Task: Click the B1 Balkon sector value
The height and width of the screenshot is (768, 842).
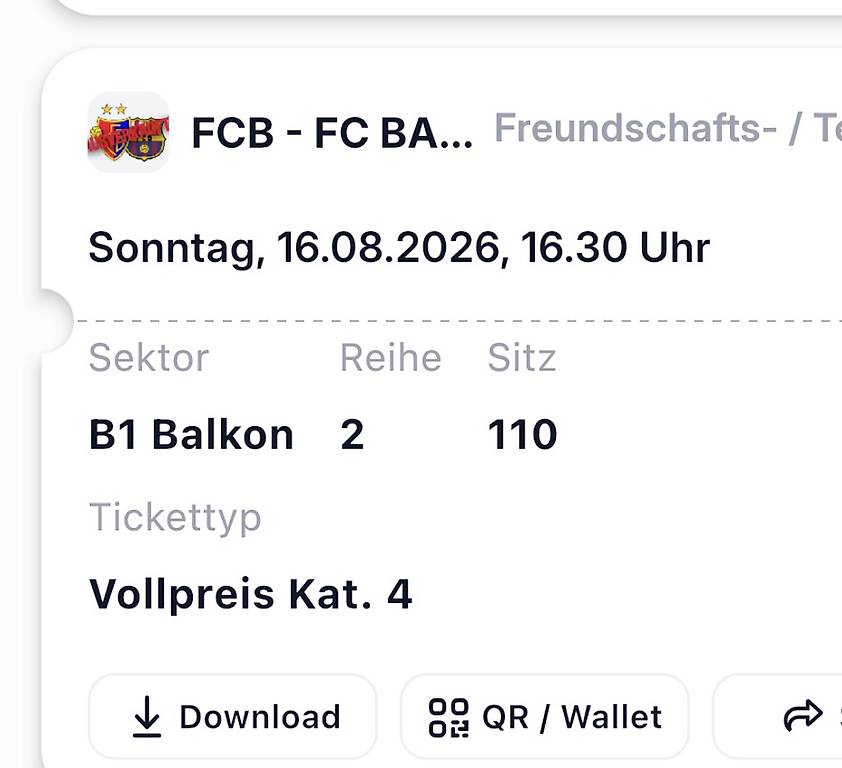Action: pyautogui.click(x=191, y=434)
